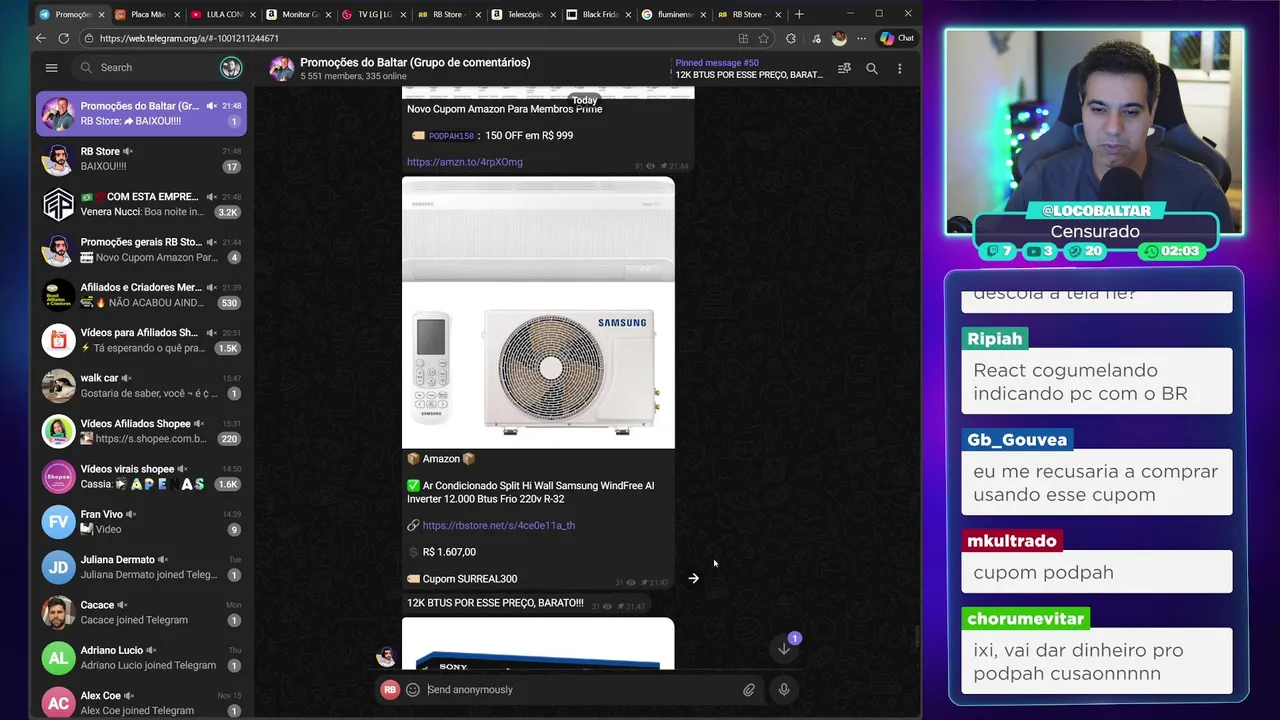Viewport: 1280px width, 720px height.
Task: Open stories via the profile avatar beside Search
Action: 231,68
